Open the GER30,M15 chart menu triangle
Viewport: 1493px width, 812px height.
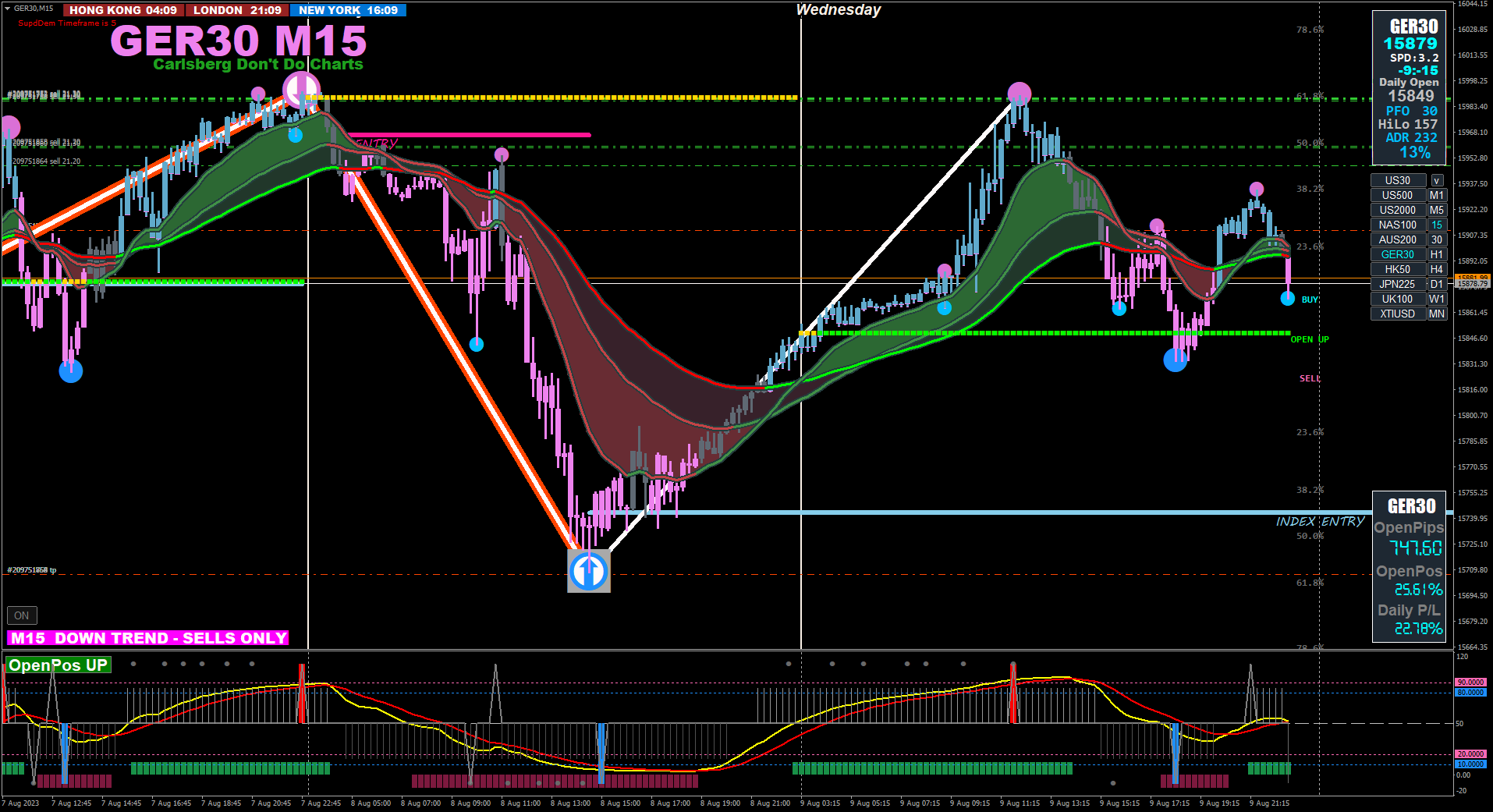pos(7,8)
